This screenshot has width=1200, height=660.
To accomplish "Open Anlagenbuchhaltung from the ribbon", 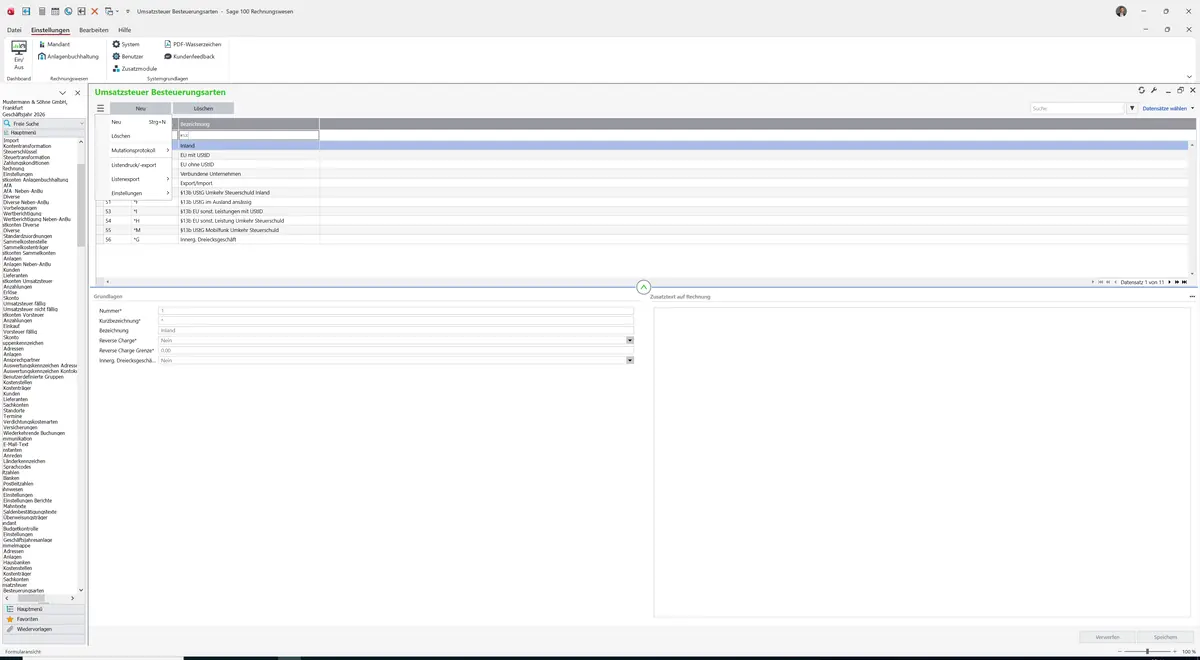I will coord(68,57).
